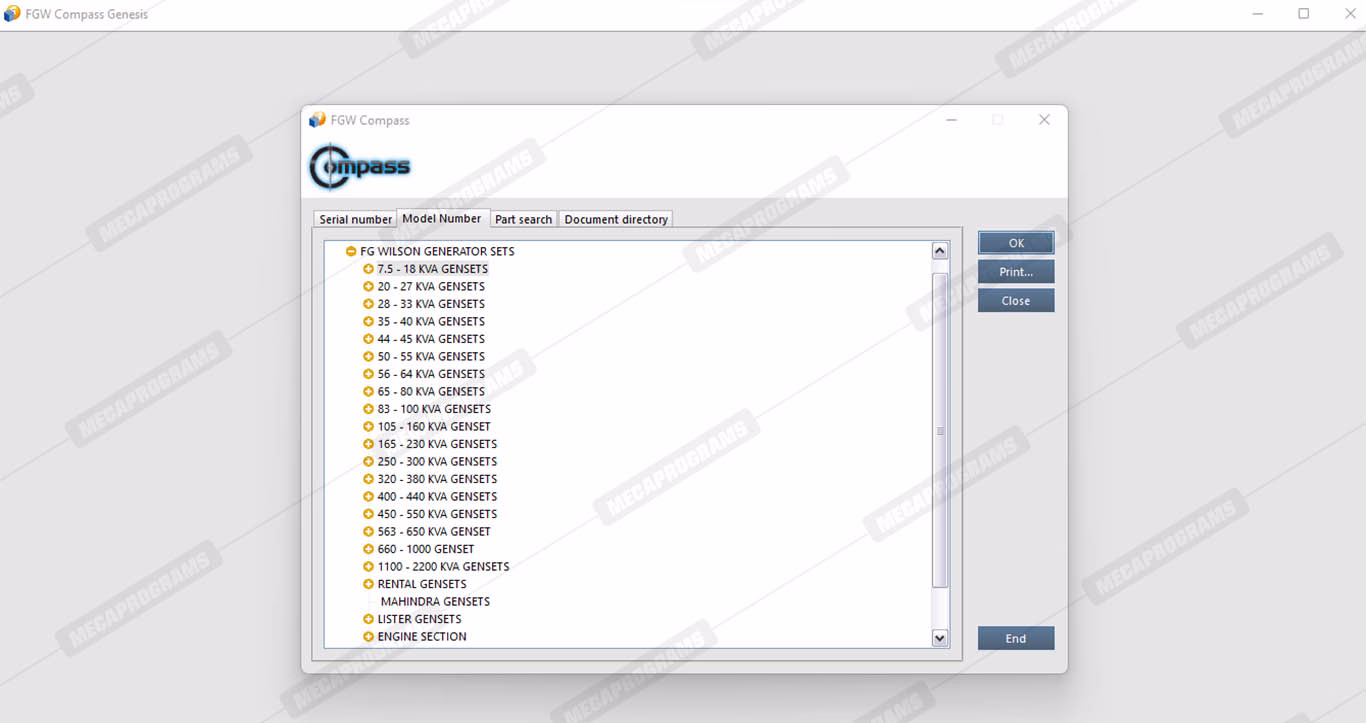Select ENGINE SECTION label

tap(422, 637)
